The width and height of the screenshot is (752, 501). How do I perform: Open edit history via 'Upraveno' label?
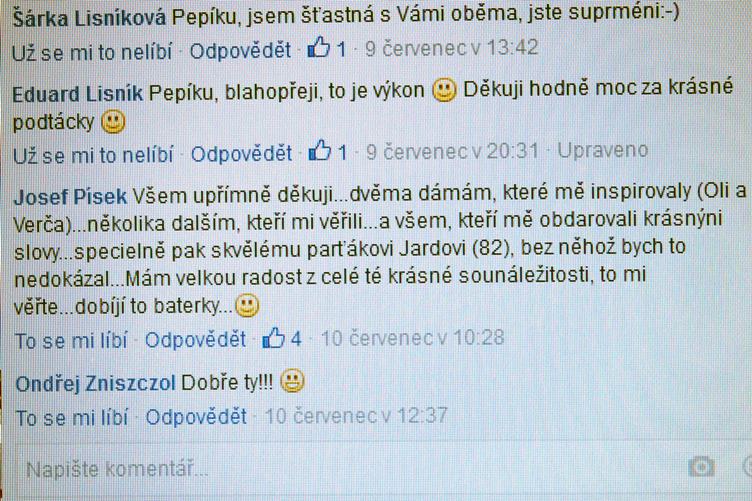click(603, 151)
